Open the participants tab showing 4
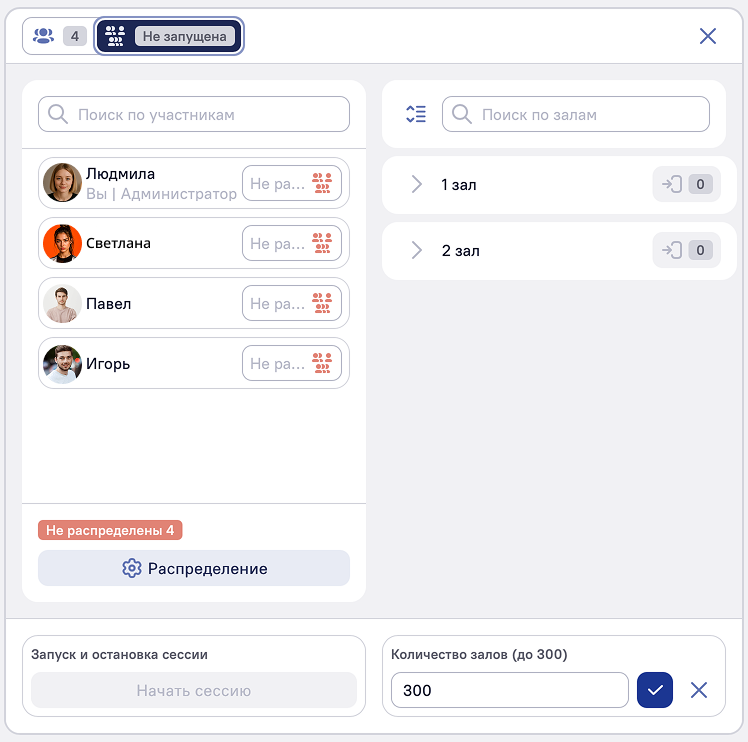This screenshot has height=742, width=748. [x=58, y=36]
